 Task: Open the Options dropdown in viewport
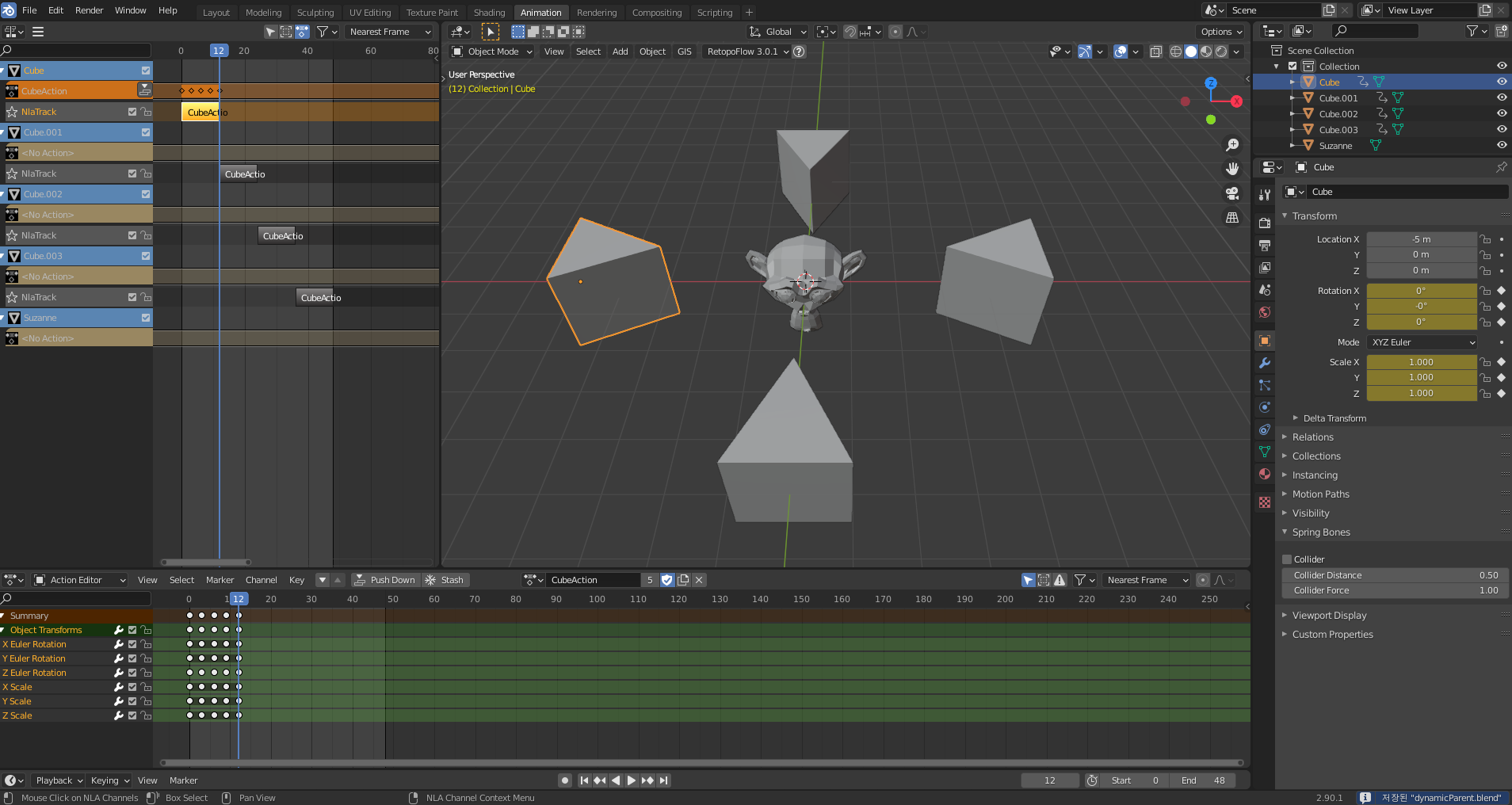tap(1221, 32)
